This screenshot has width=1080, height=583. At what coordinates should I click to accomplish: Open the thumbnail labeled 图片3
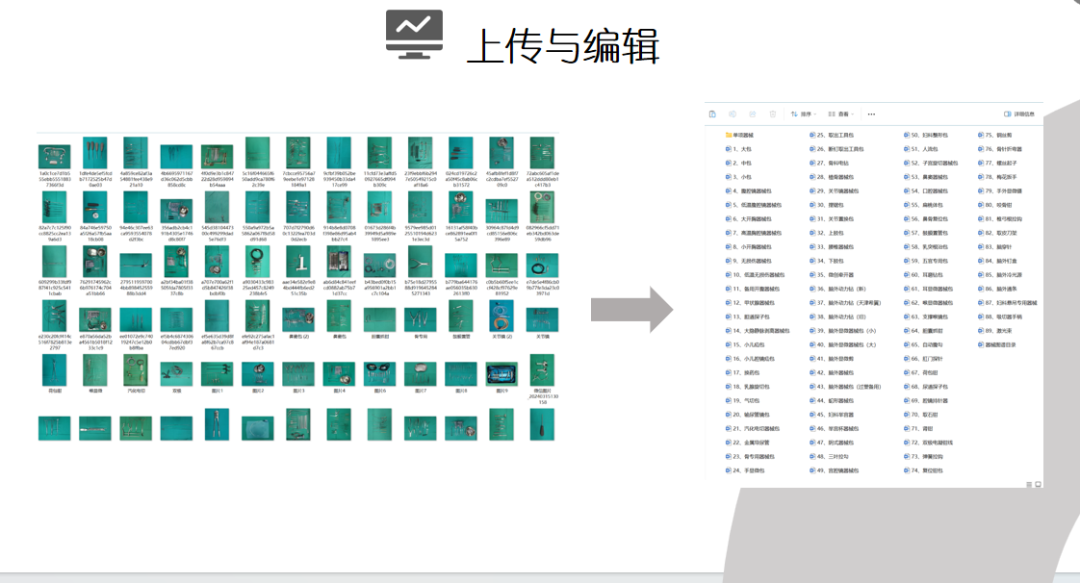pyautogui.click(x=298, y=376)
